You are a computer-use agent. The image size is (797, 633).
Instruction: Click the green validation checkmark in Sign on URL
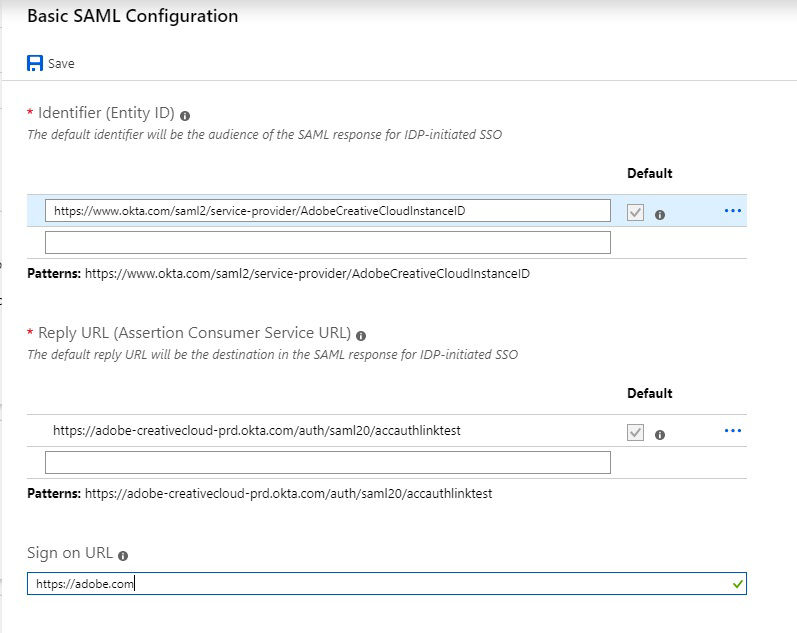[x=738, y=584]
